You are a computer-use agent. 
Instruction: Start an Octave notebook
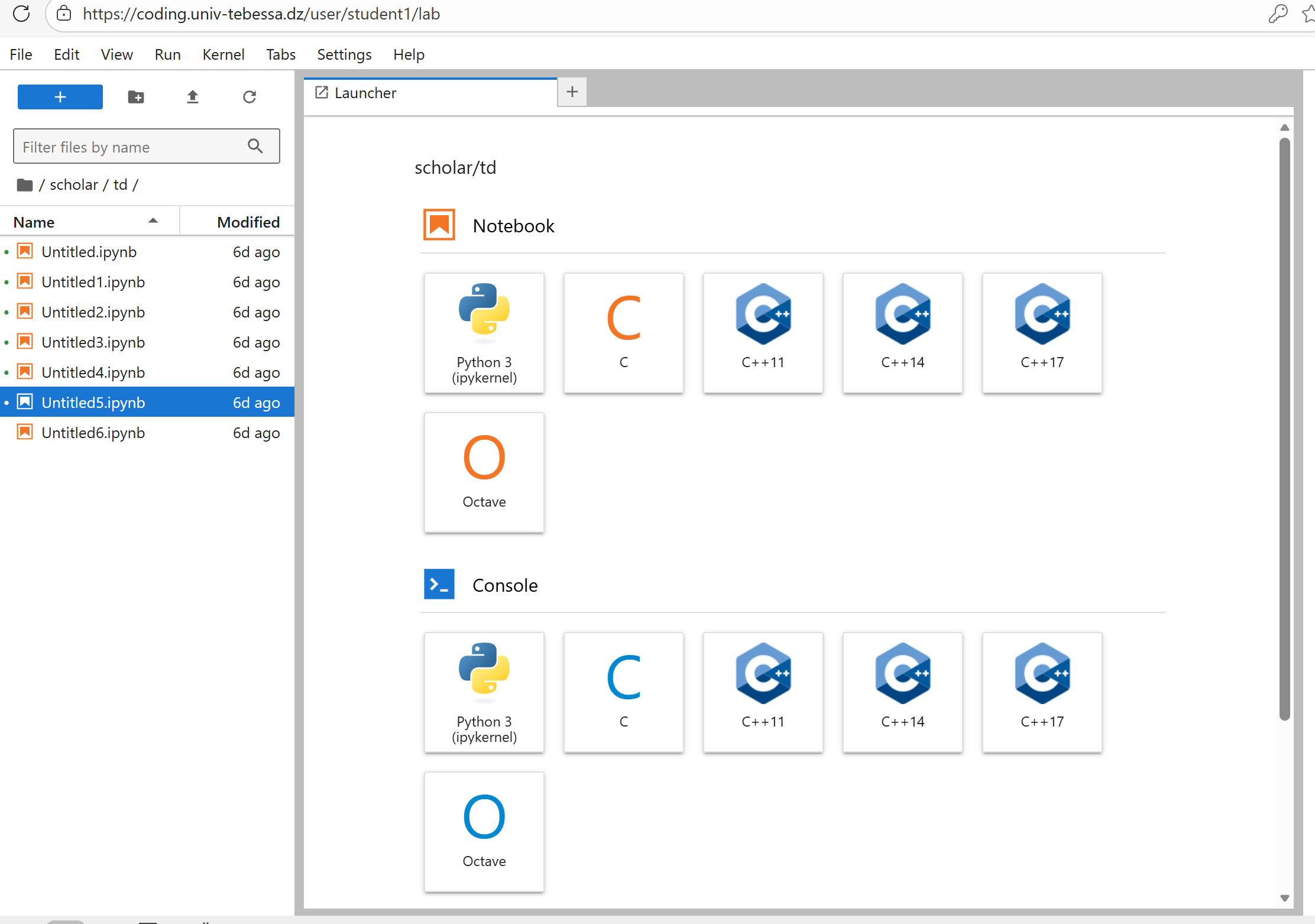[484, 472]
